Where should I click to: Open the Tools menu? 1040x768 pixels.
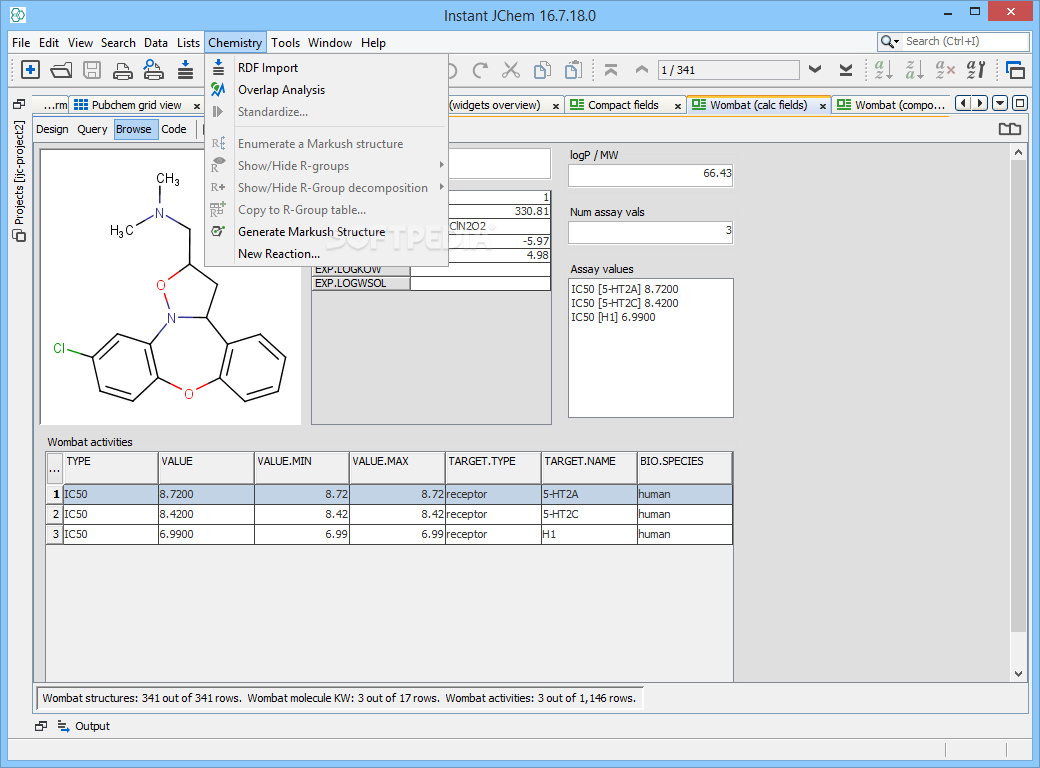click(285, 42)
